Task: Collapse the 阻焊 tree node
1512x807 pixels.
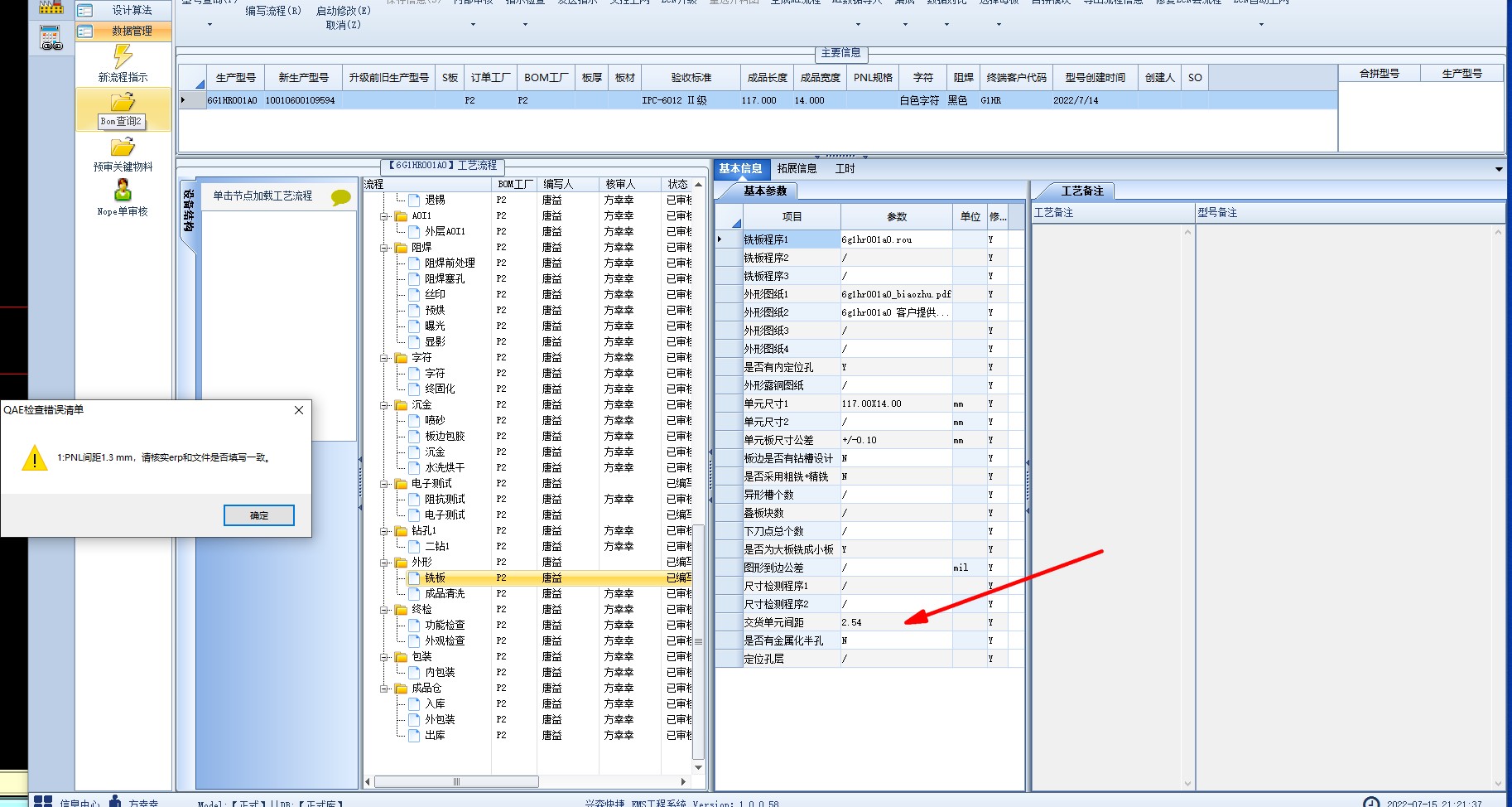Action: click(385, 248)
